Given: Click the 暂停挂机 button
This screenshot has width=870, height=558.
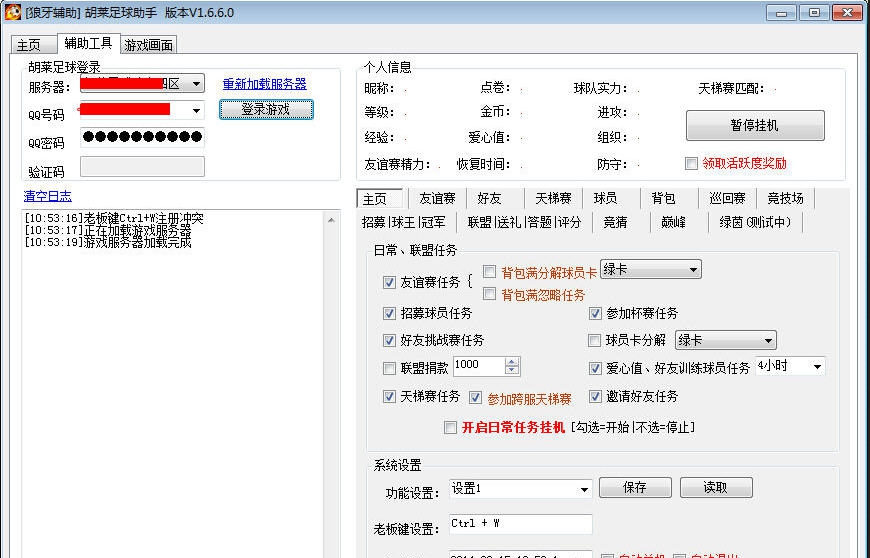Looking at the screenshot, I should pyautogui.click(x=755, y=125).
